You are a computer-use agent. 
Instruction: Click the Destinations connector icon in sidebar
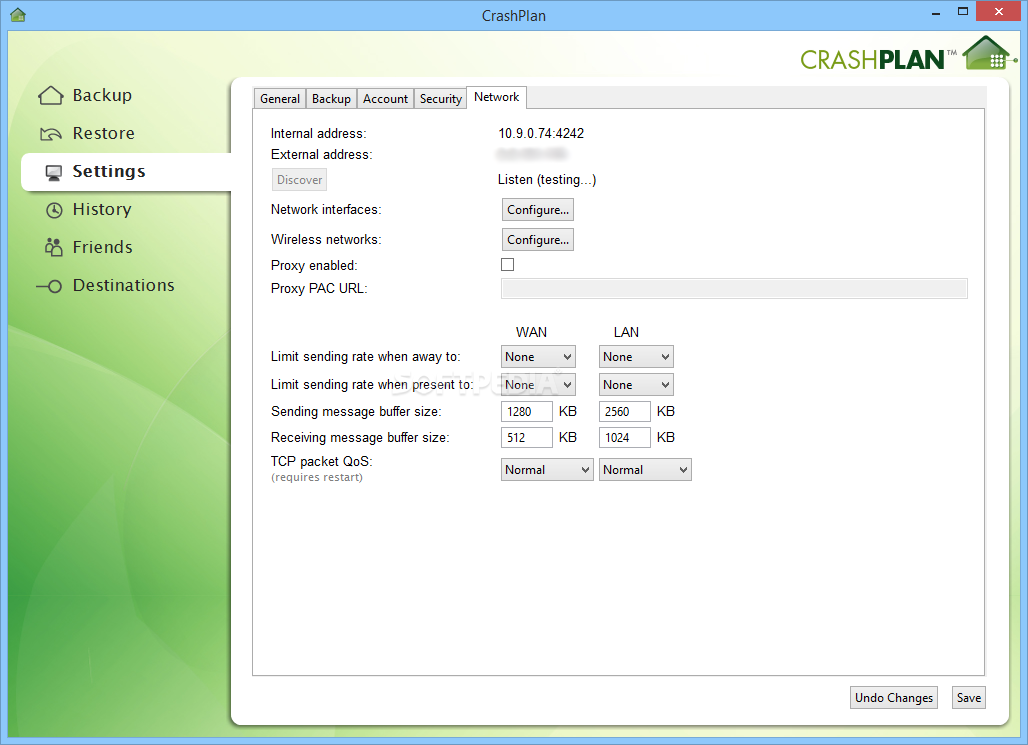[49, 286]
